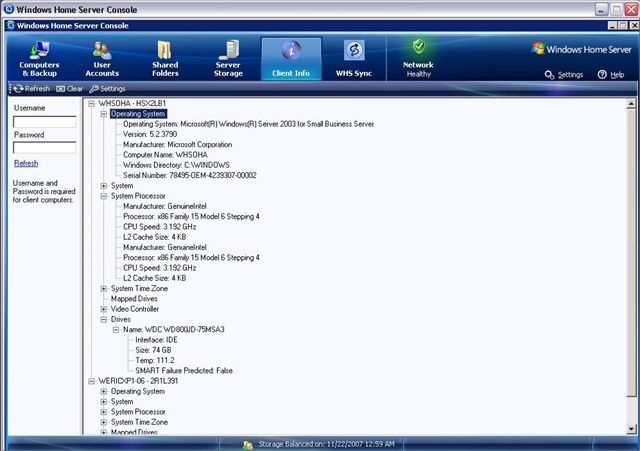The image size is (640, 451).
Task: Collapse the WERICXP1-06 - 2R1L391 node
Action: click(x=92, y=381)
